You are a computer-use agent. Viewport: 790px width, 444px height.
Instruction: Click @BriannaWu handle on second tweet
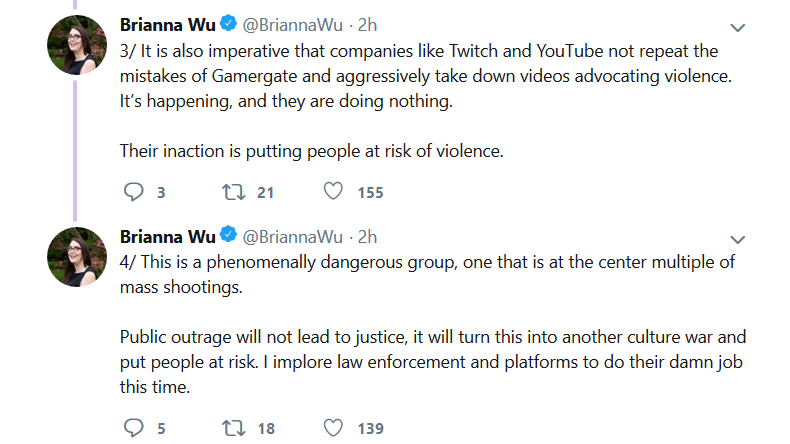point(292,237)
